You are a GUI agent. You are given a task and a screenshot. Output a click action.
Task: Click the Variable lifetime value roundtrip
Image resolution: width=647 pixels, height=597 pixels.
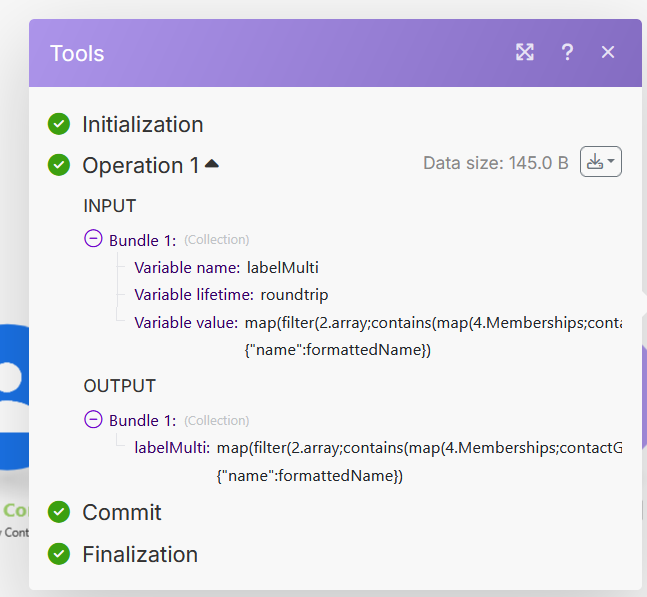coord(294,295)
